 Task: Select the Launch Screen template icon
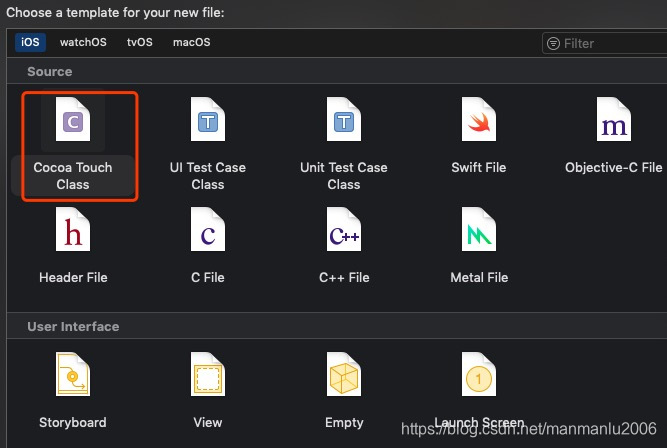[x=479, y=374]
